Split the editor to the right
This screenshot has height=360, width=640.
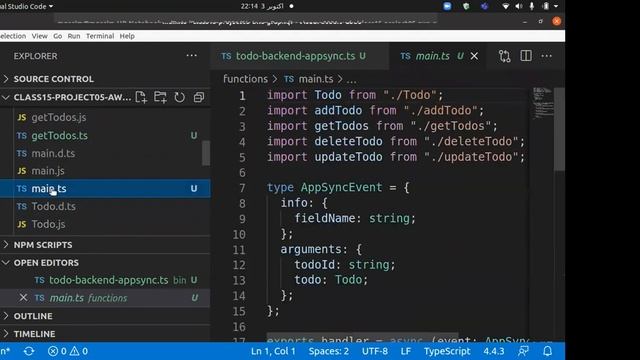[526, 56]
